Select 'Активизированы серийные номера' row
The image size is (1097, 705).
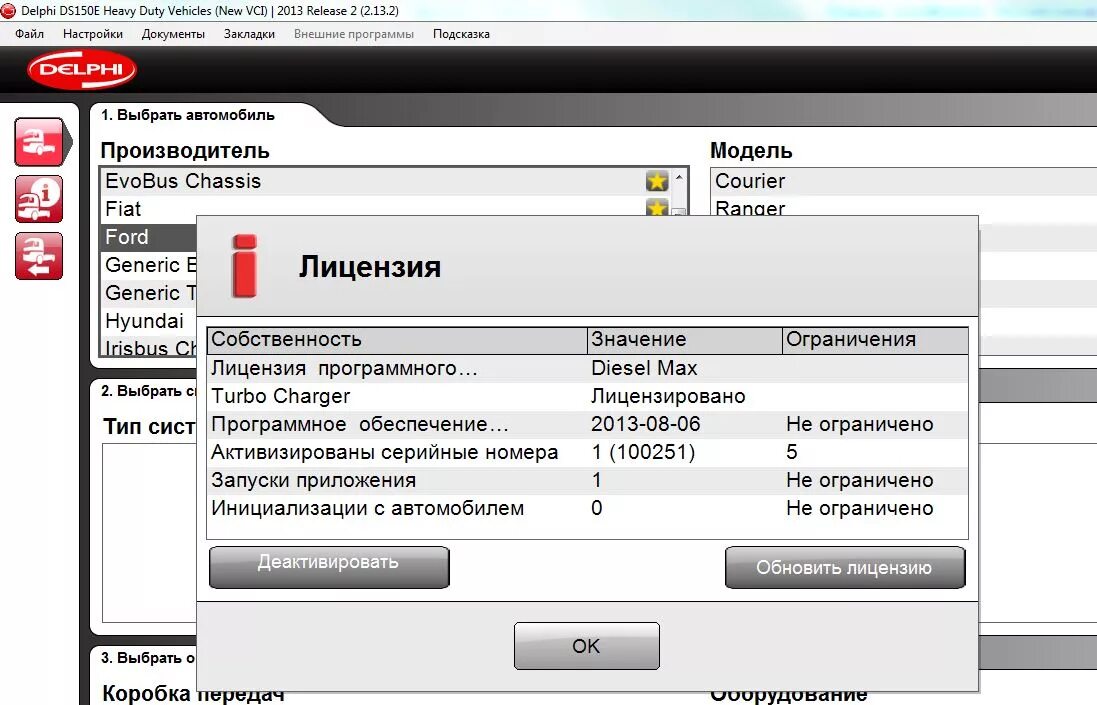point(588,453)
